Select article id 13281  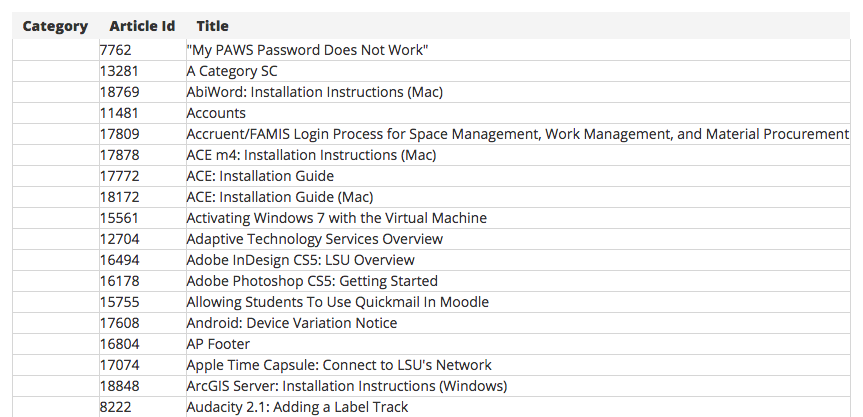[x=119, y=71]
